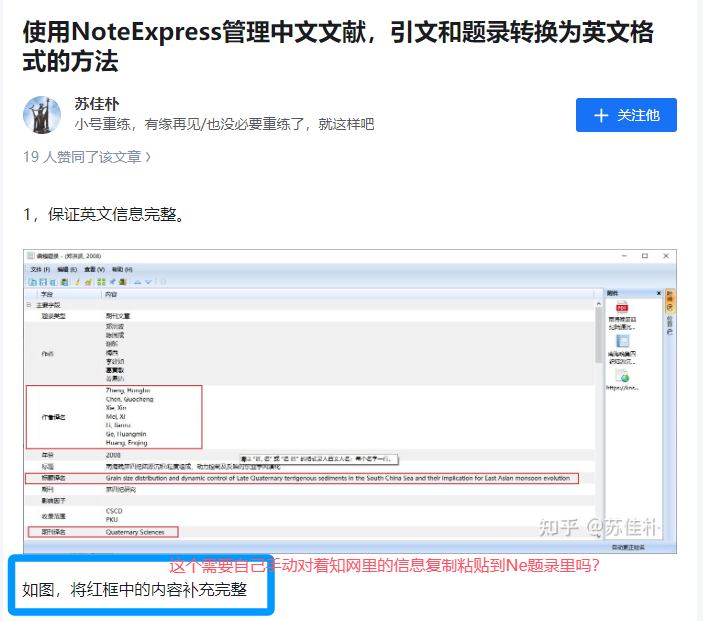Image resolution: width=703 pixels, height=621 pixels.
Task: Click the 字段 column header
Action: tap(47, 295)
